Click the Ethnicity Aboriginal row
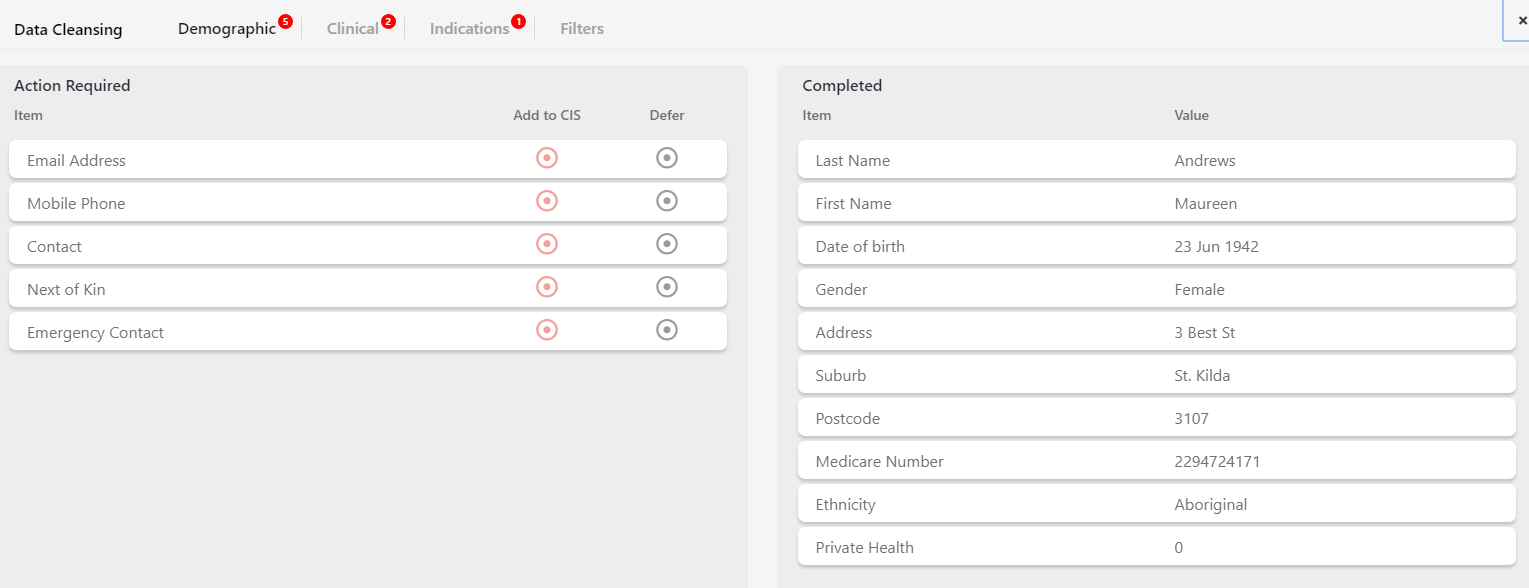The image size is (1529, 588). [x=1157, y=504]
